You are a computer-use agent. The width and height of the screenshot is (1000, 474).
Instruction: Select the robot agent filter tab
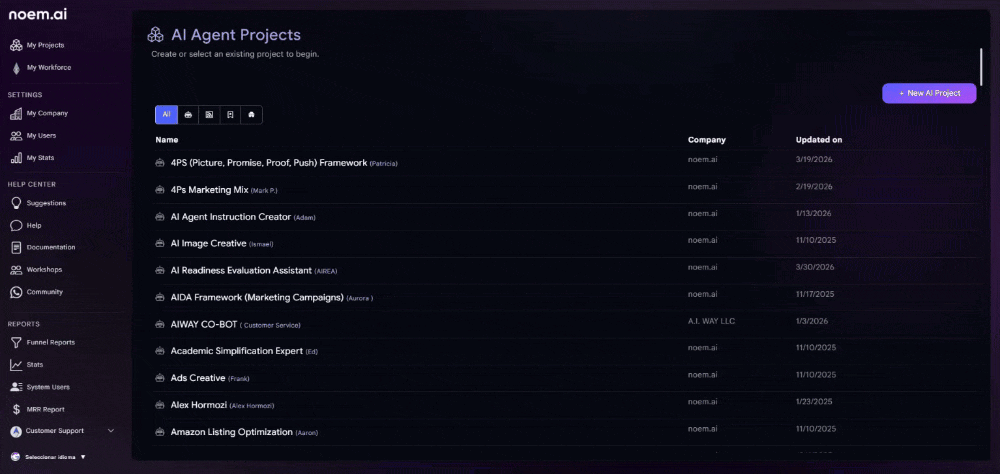pos(188,115)
